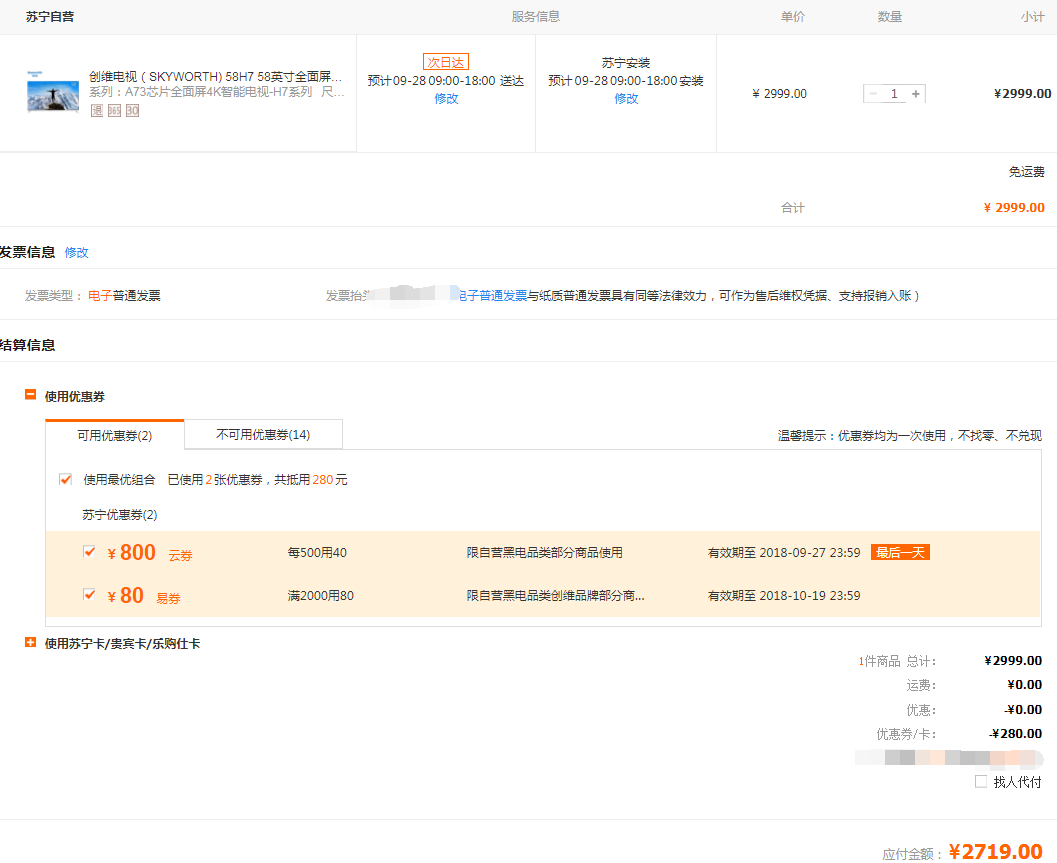Open the Skyworth TV product thumbnail

(x=53, y=91)
